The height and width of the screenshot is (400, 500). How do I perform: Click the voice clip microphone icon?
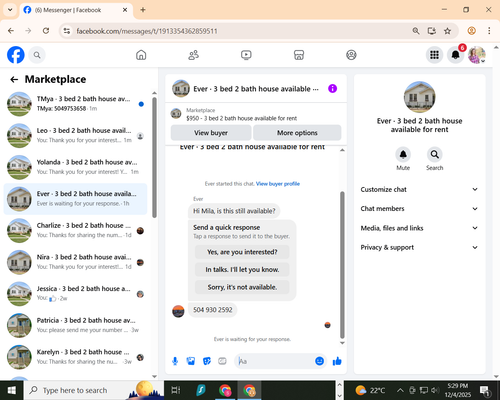tap(175, 361)
